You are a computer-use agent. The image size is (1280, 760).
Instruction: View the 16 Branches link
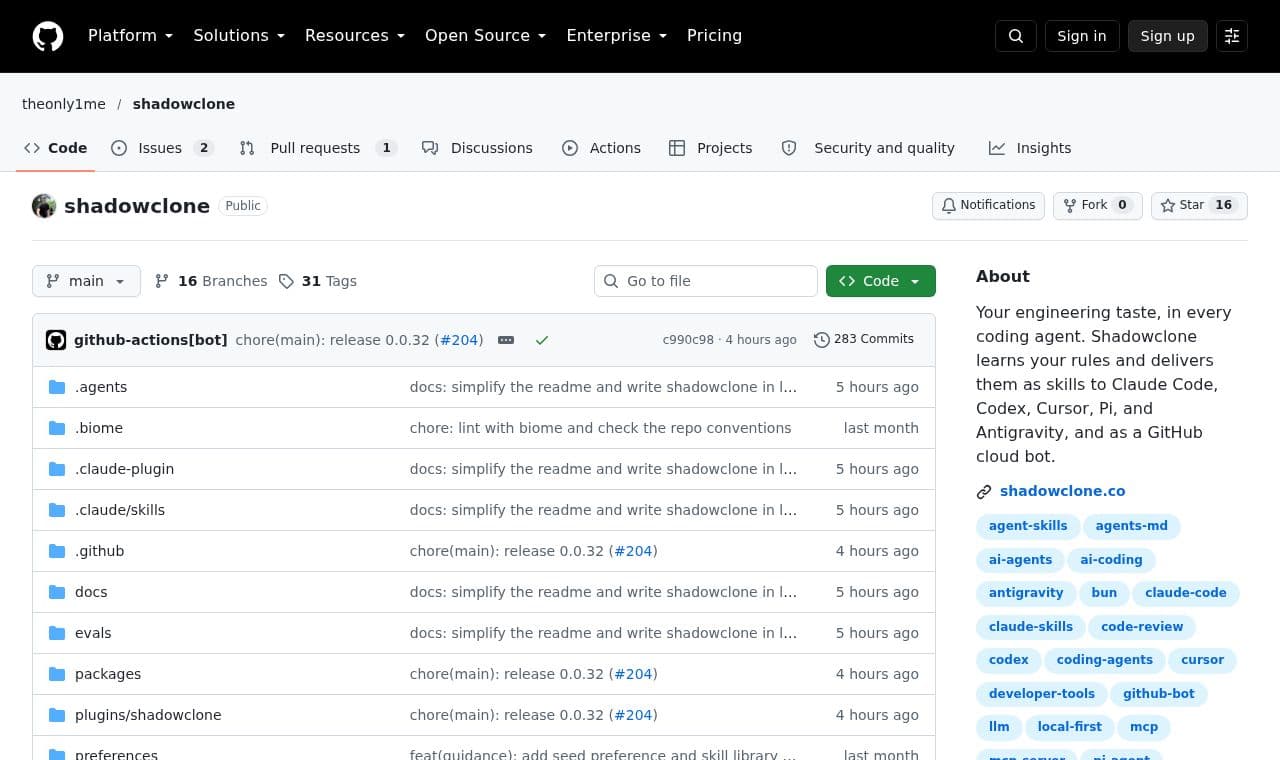[211, 281]
